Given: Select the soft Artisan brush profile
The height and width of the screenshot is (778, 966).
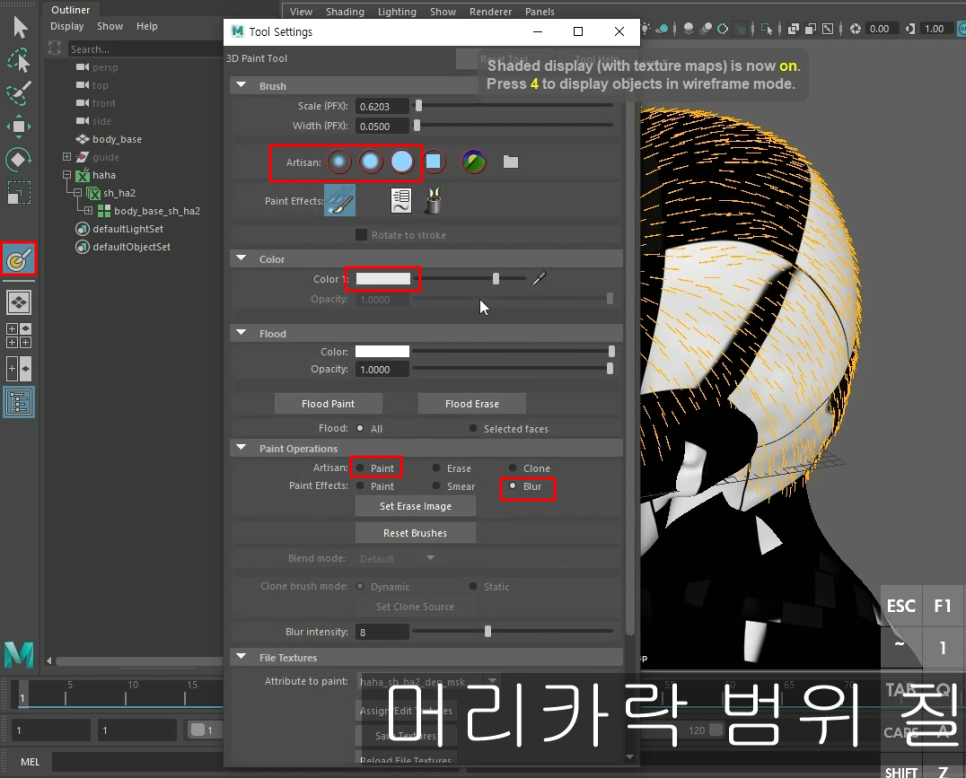Looking at the screenshot, I should click(x=370, y=162).
